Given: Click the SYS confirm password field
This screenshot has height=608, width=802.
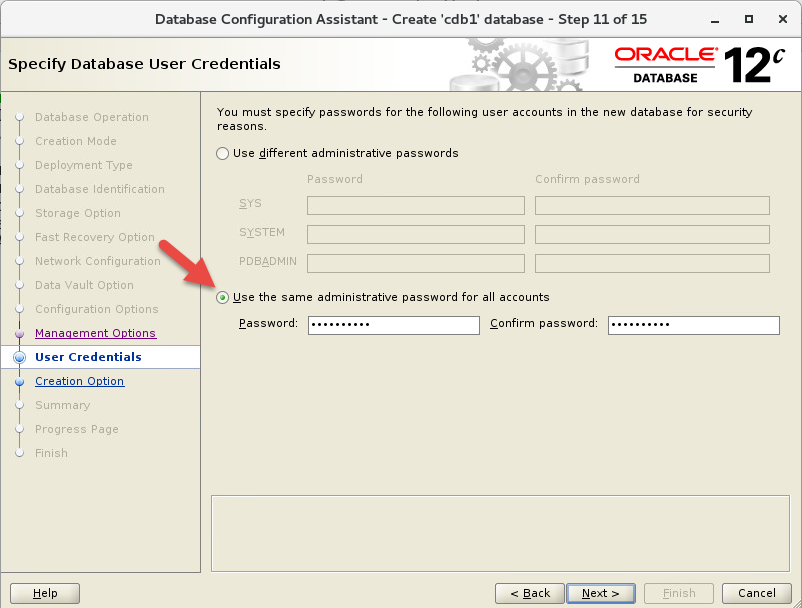Looking at the screenshot, I should (x=652, y=206).
